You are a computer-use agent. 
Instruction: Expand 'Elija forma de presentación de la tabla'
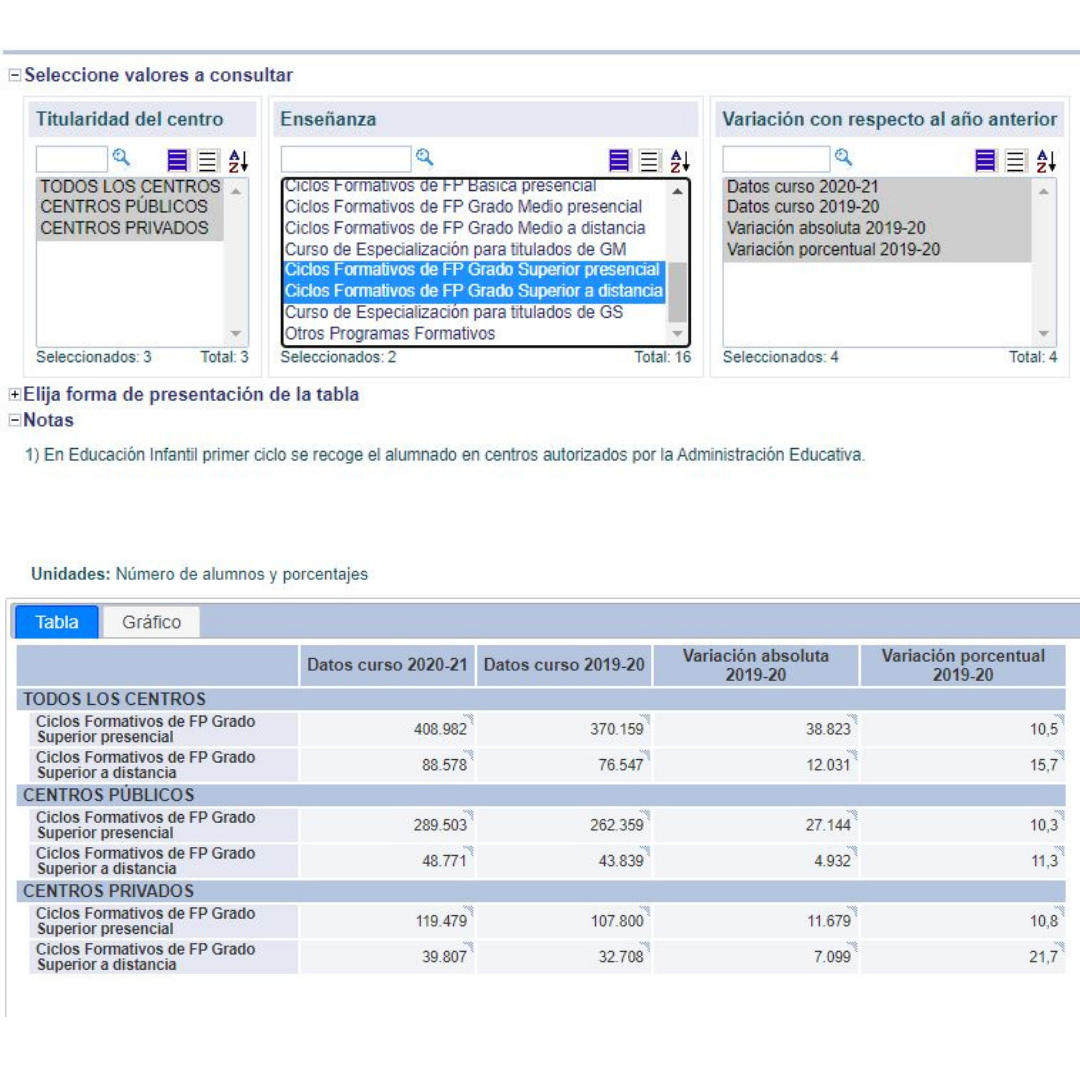[14, 394]
